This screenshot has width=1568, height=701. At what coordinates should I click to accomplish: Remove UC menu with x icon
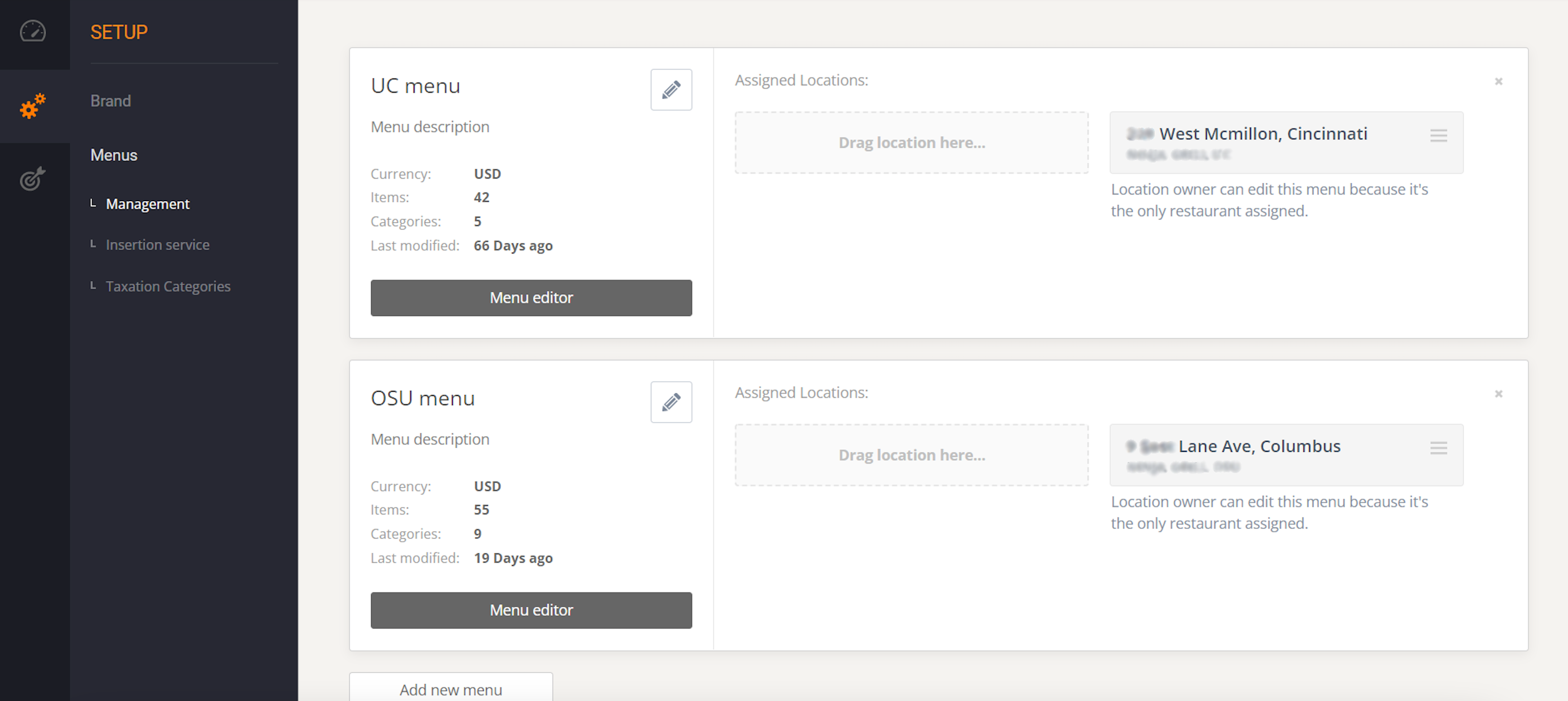coord(1498,81)
